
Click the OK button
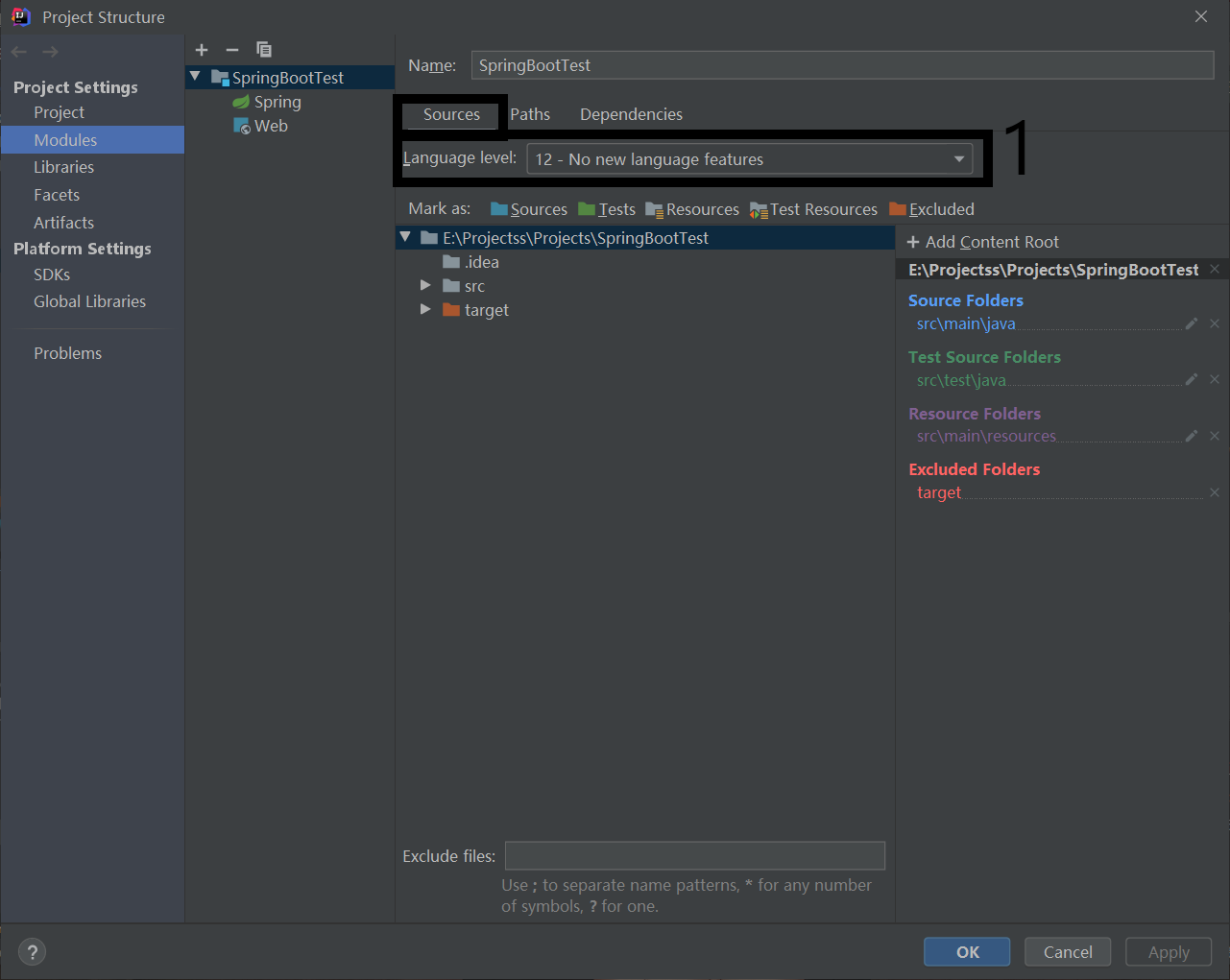[967, 952]
